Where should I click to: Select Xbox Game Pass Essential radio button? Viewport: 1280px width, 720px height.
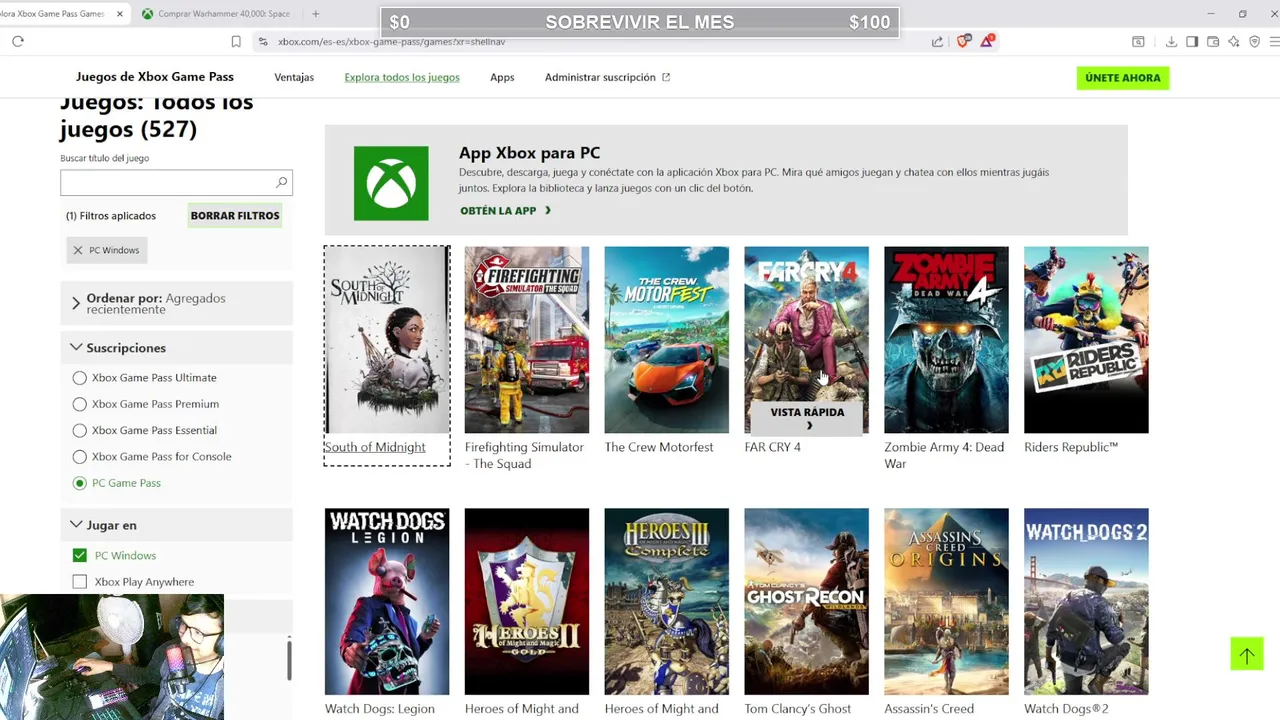[x=79, y=430]
